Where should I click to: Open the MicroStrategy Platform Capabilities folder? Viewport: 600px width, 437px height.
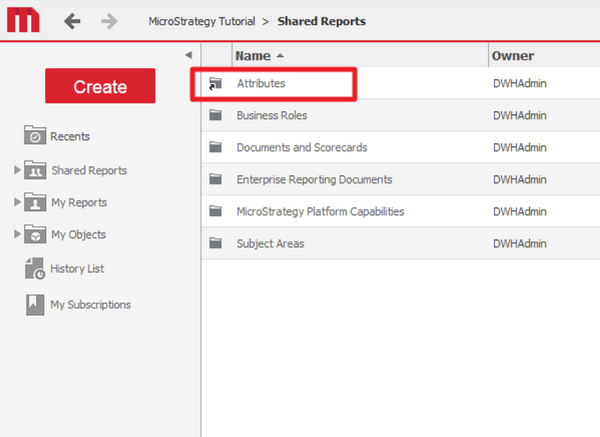320,212
